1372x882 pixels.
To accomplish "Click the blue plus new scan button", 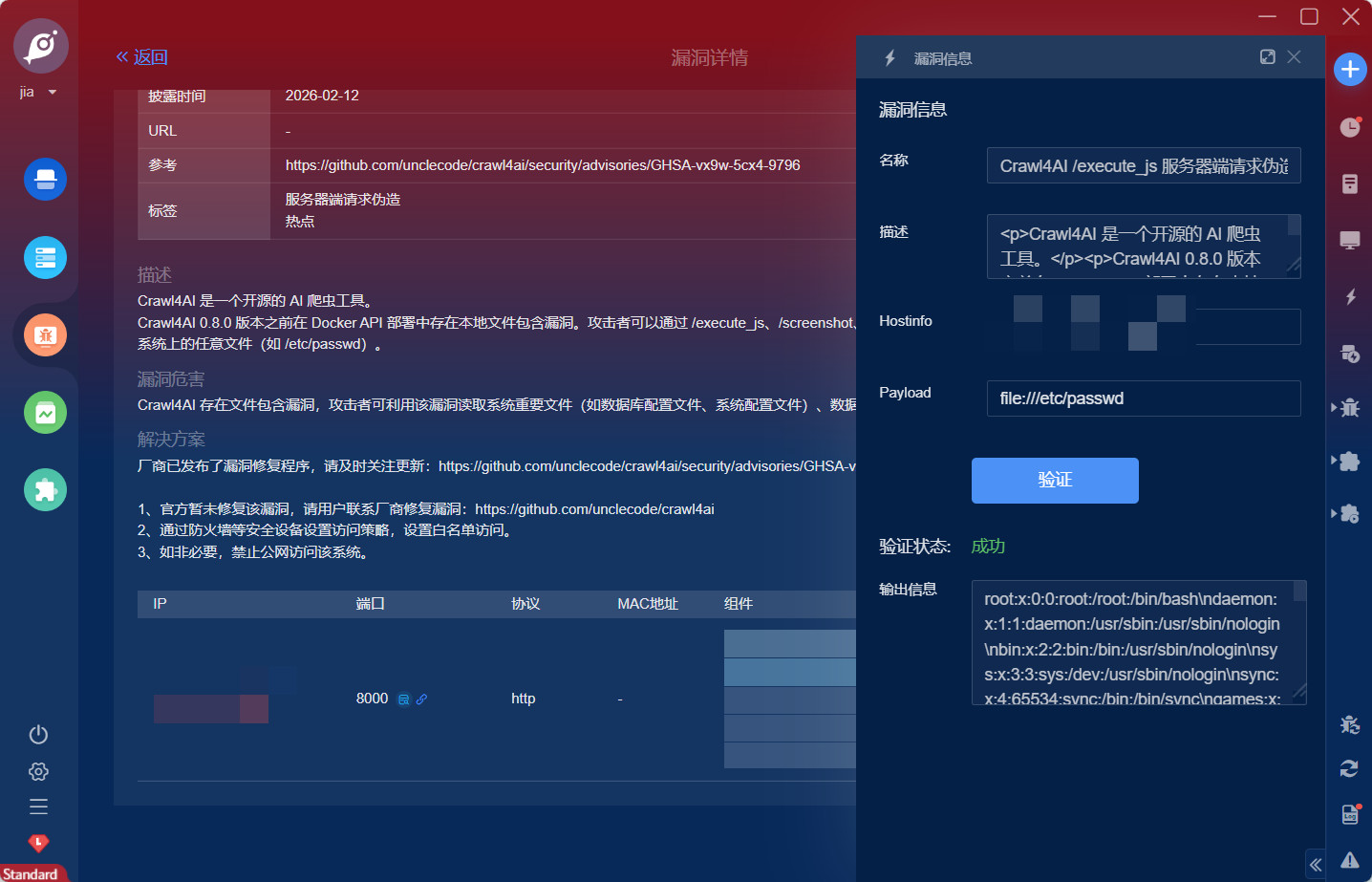I will 1349,69.
